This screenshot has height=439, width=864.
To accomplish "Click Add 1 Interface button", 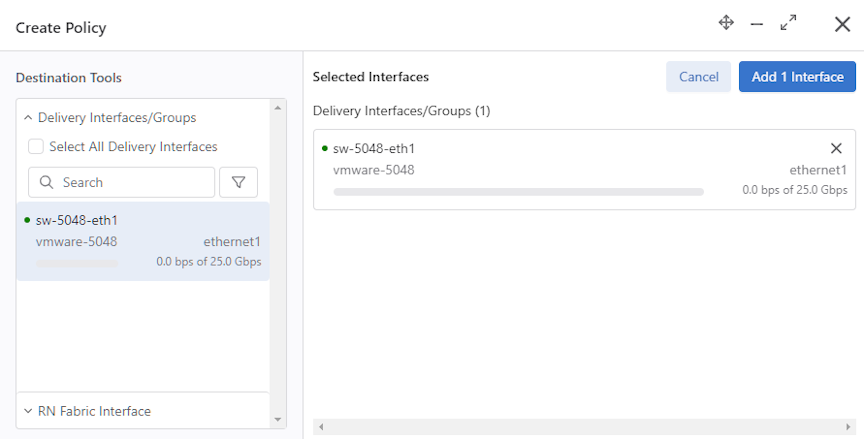I will pos(797,77).
